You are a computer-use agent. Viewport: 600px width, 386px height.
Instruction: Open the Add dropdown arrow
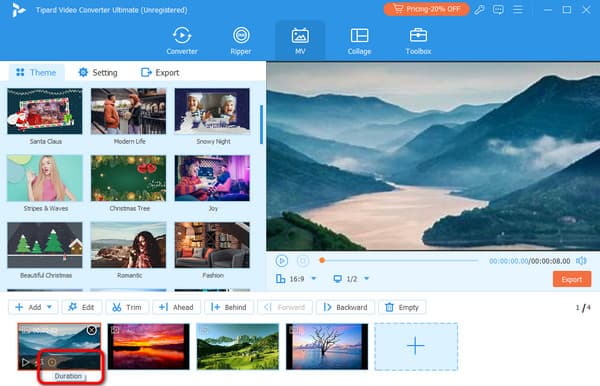[x=49, y=307]
